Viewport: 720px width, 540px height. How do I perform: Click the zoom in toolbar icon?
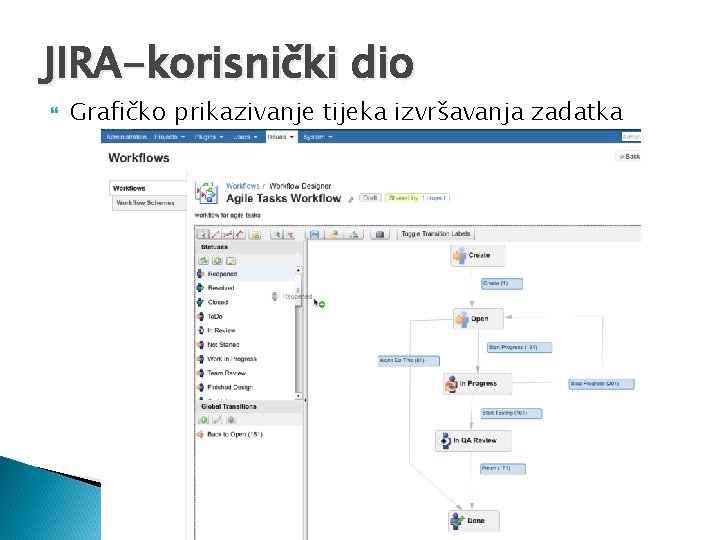point(276,234)
